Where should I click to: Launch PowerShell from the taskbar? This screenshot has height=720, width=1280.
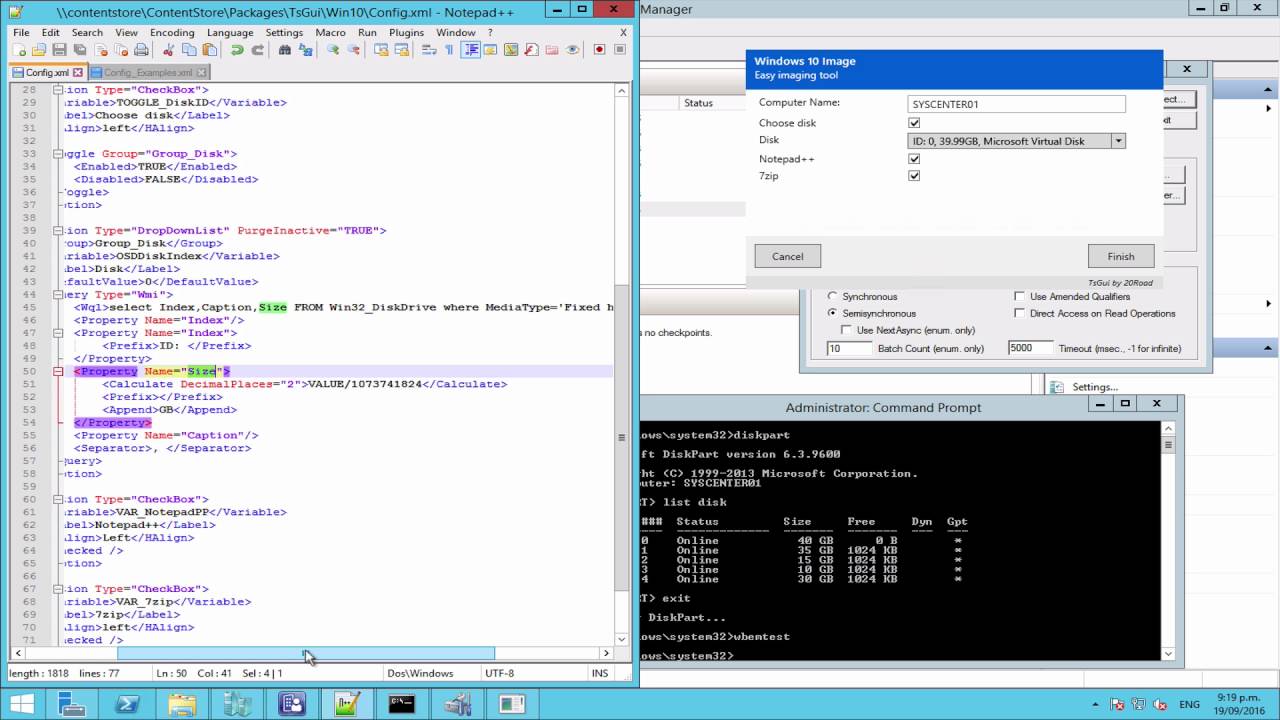(127, 704)
